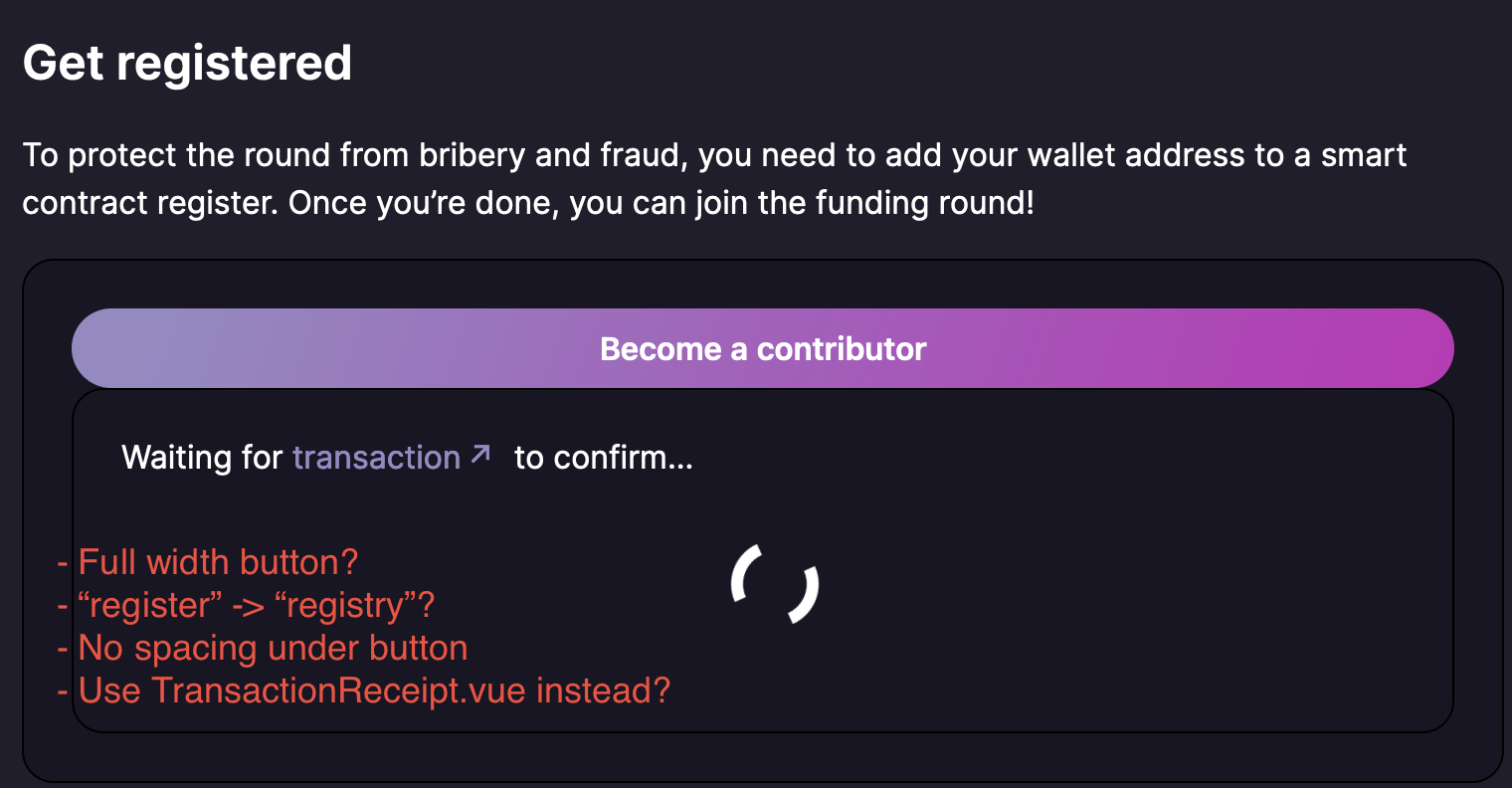The height and width of the screenshot is (788, 1512).
Task: Select the Use TransactionReceipt.vue instead note
Action: [x=374, y=690]
